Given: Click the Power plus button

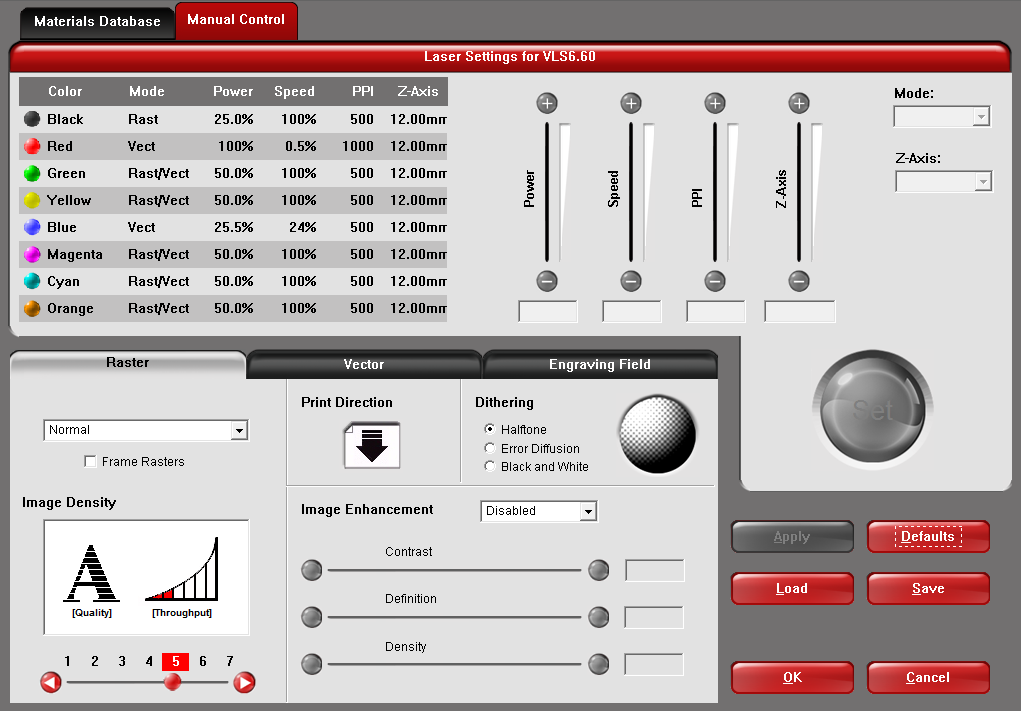Looking at the screenshot, I should (x=547, y=103).
